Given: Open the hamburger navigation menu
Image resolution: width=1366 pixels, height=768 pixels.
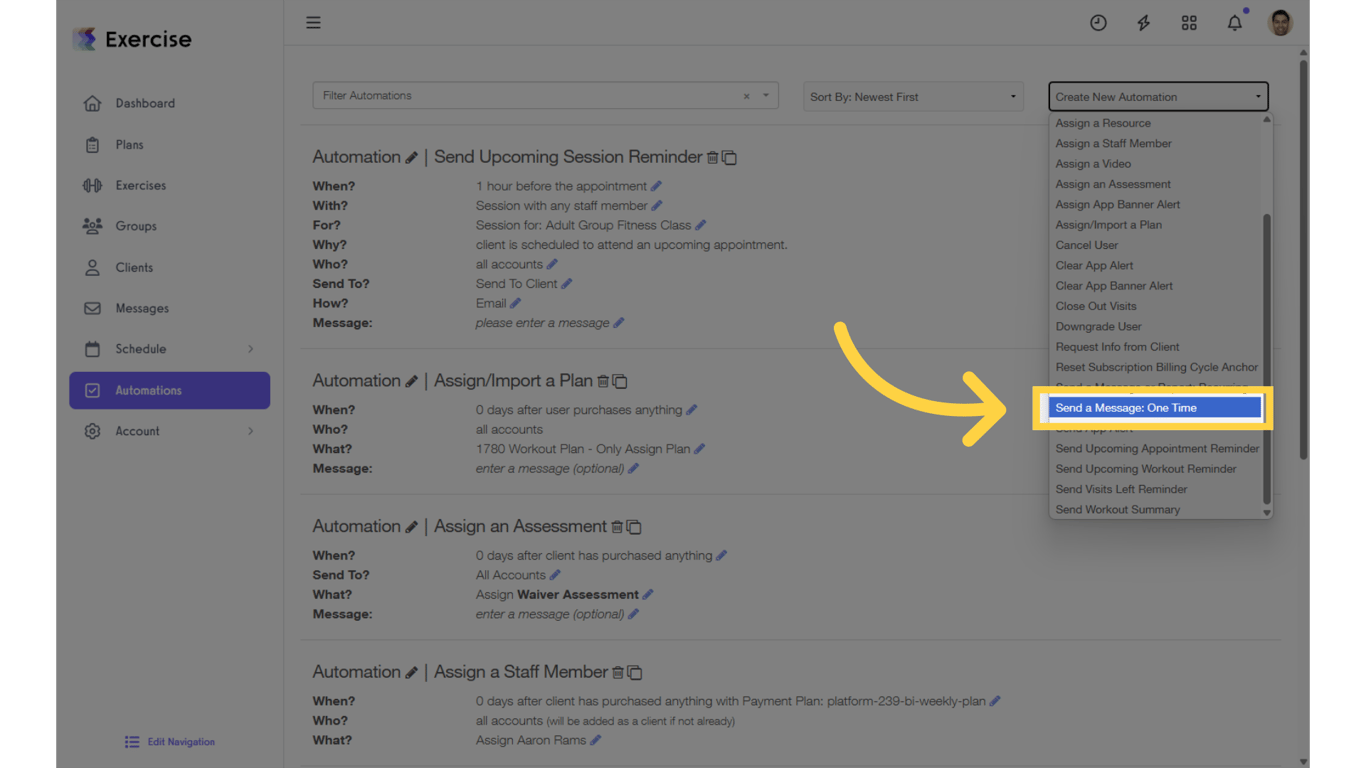Looking at the screenshot, I should click(x=313, y=22).
